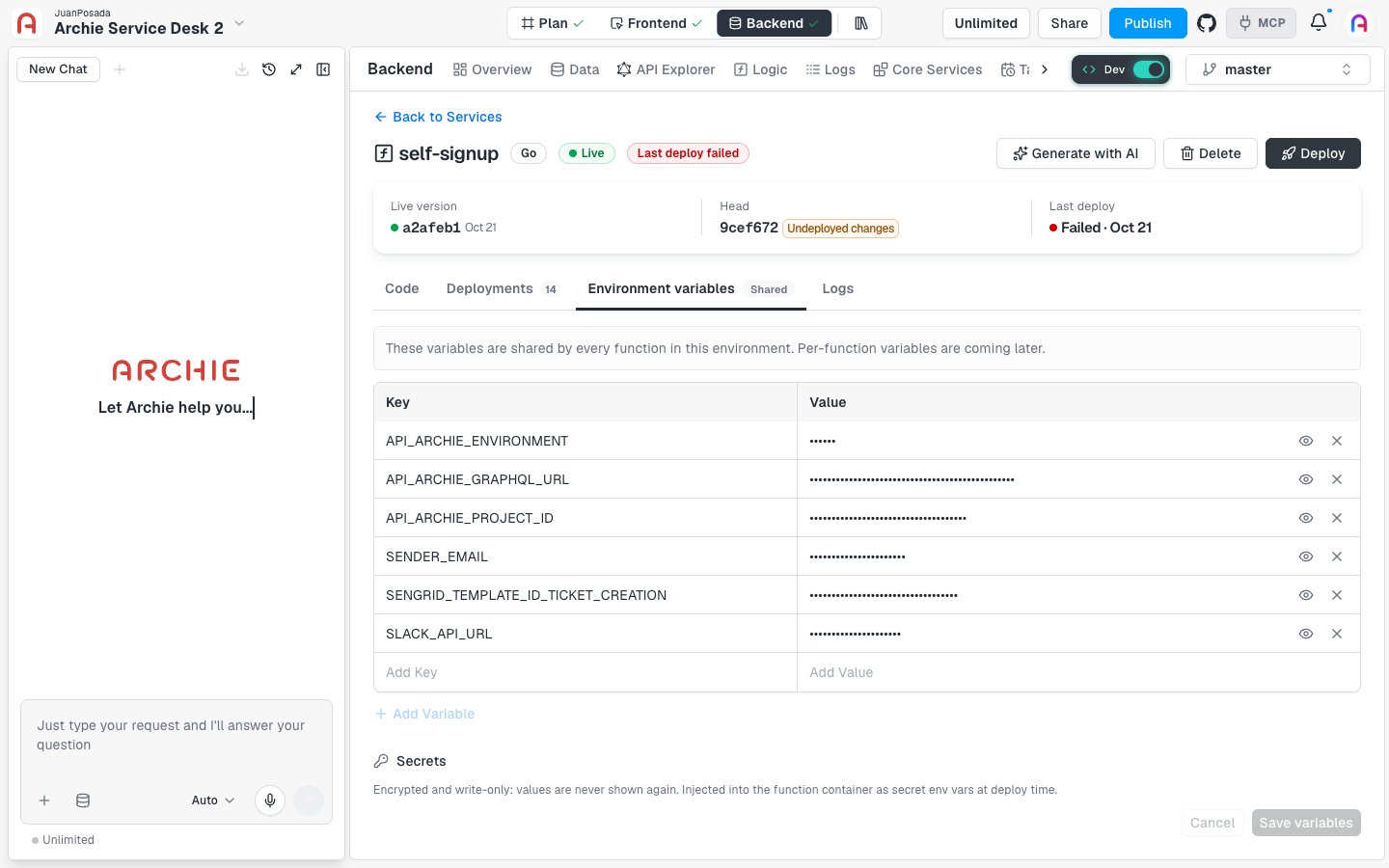Open the user avatar menu

pos(1359,23)
